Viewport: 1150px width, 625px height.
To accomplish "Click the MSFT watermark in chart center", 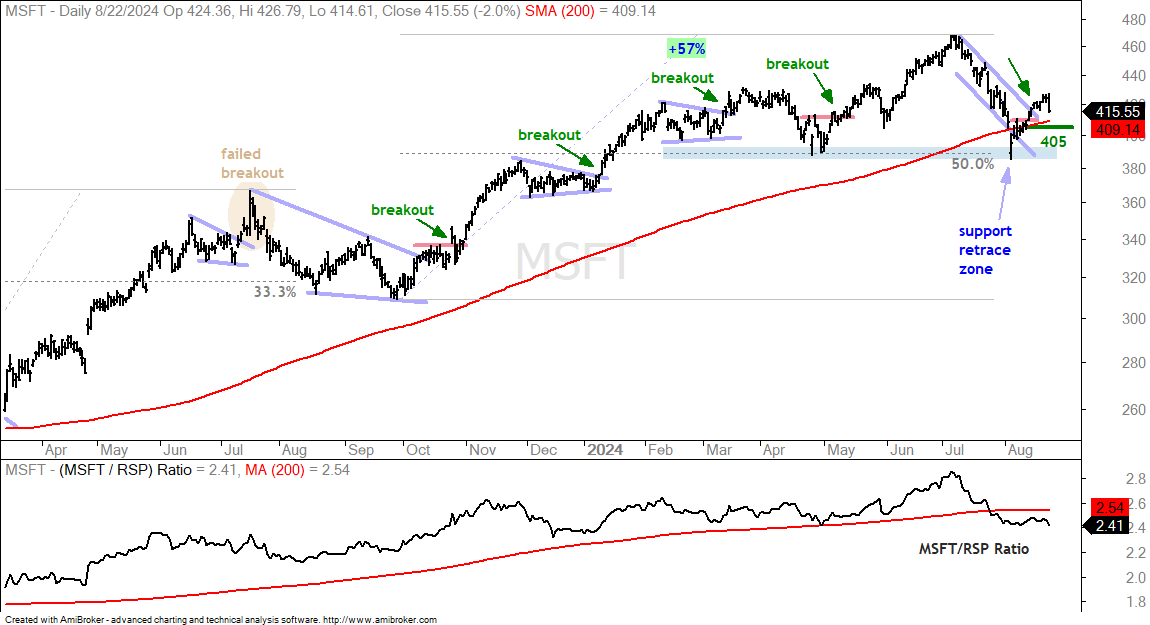I will point(574,261).
